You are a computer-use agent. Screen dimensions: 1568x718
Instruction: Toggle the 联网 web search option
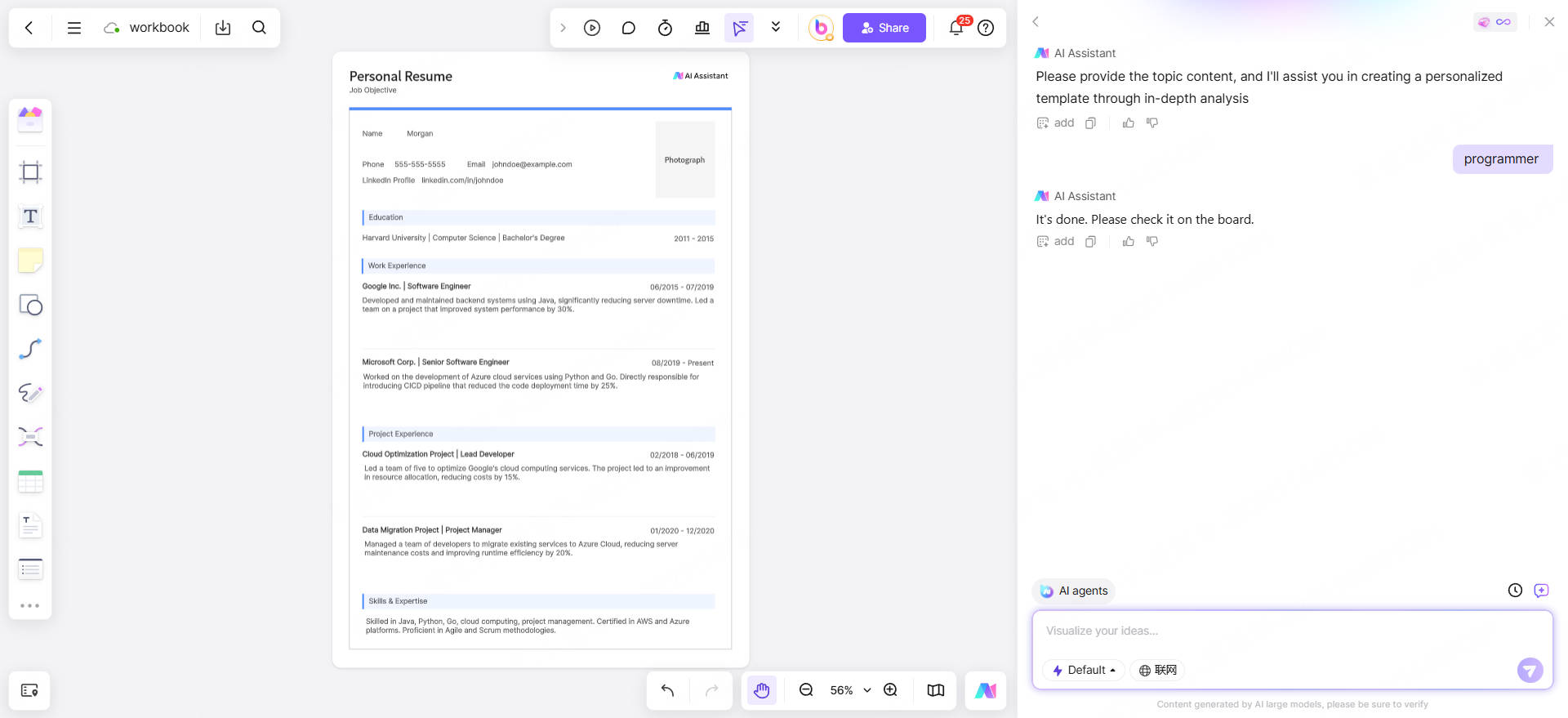pos(1158,671)
